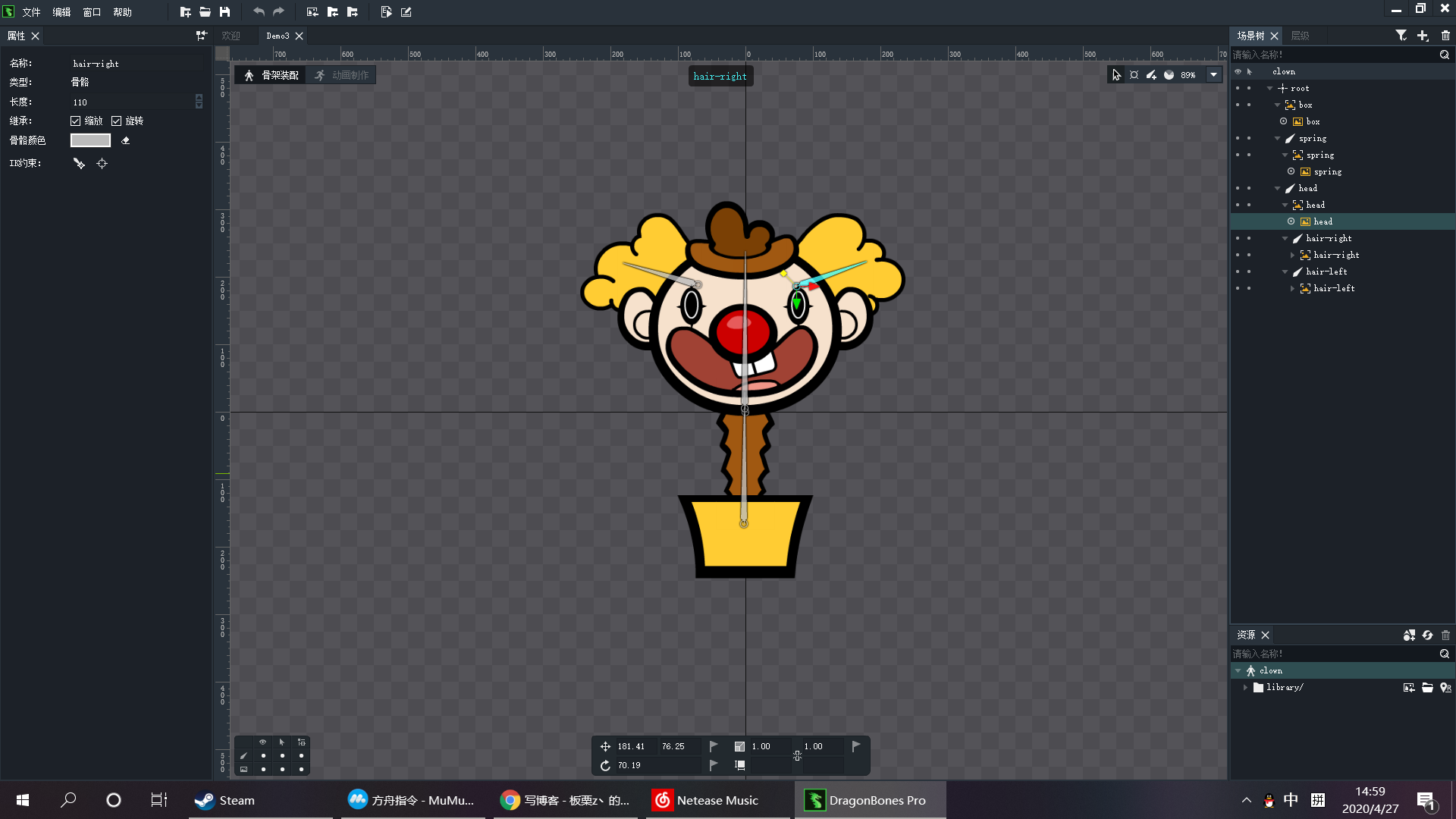Click the eyedropper next to bone color
The width and height of the screenshot is (1456, 819).
tap(126, 140)
